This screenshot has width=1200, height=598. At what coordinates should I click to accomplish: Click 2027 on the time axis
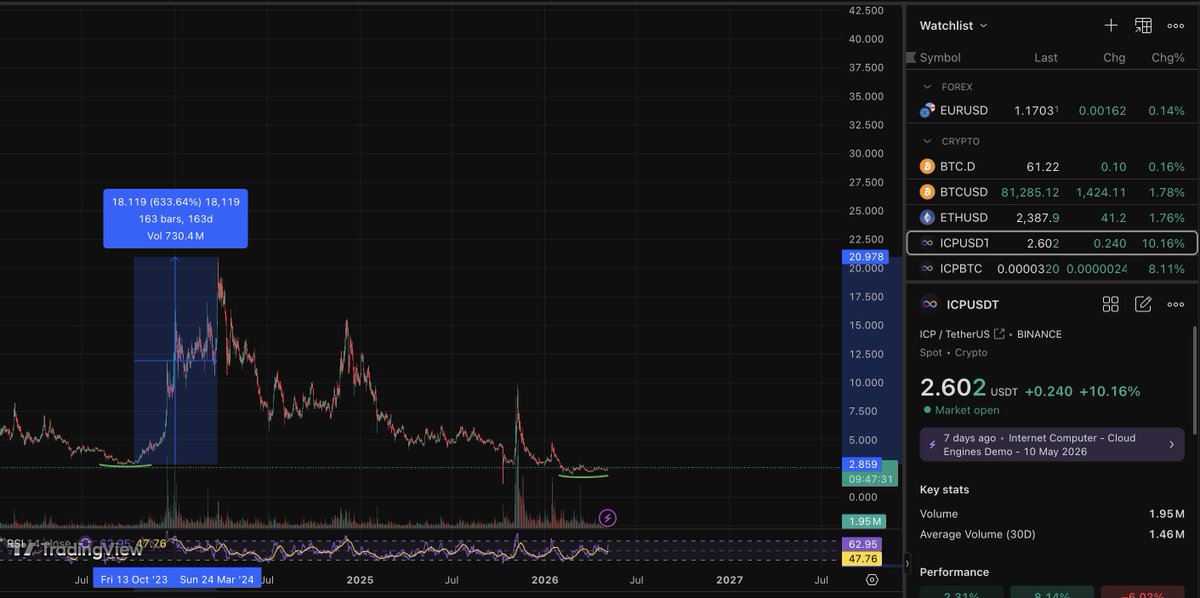pos(730,579)
